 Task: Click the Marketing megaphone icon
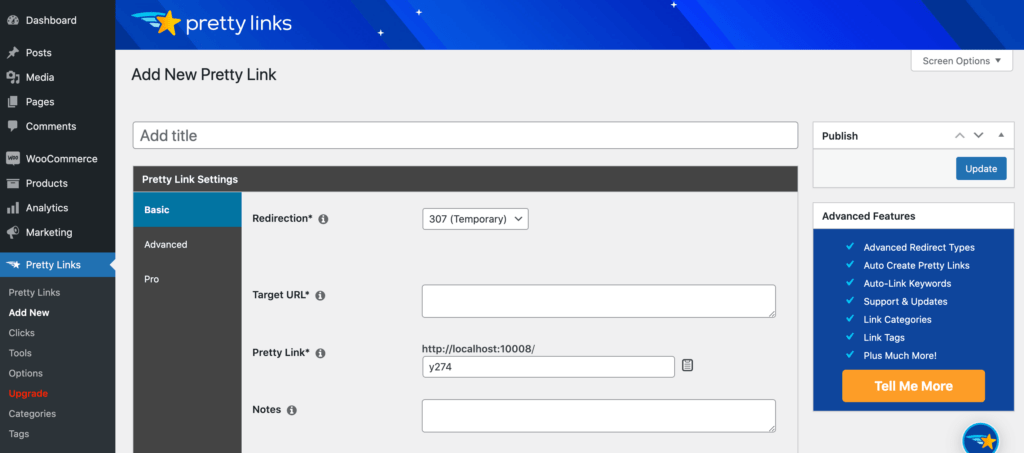point(12,232)
